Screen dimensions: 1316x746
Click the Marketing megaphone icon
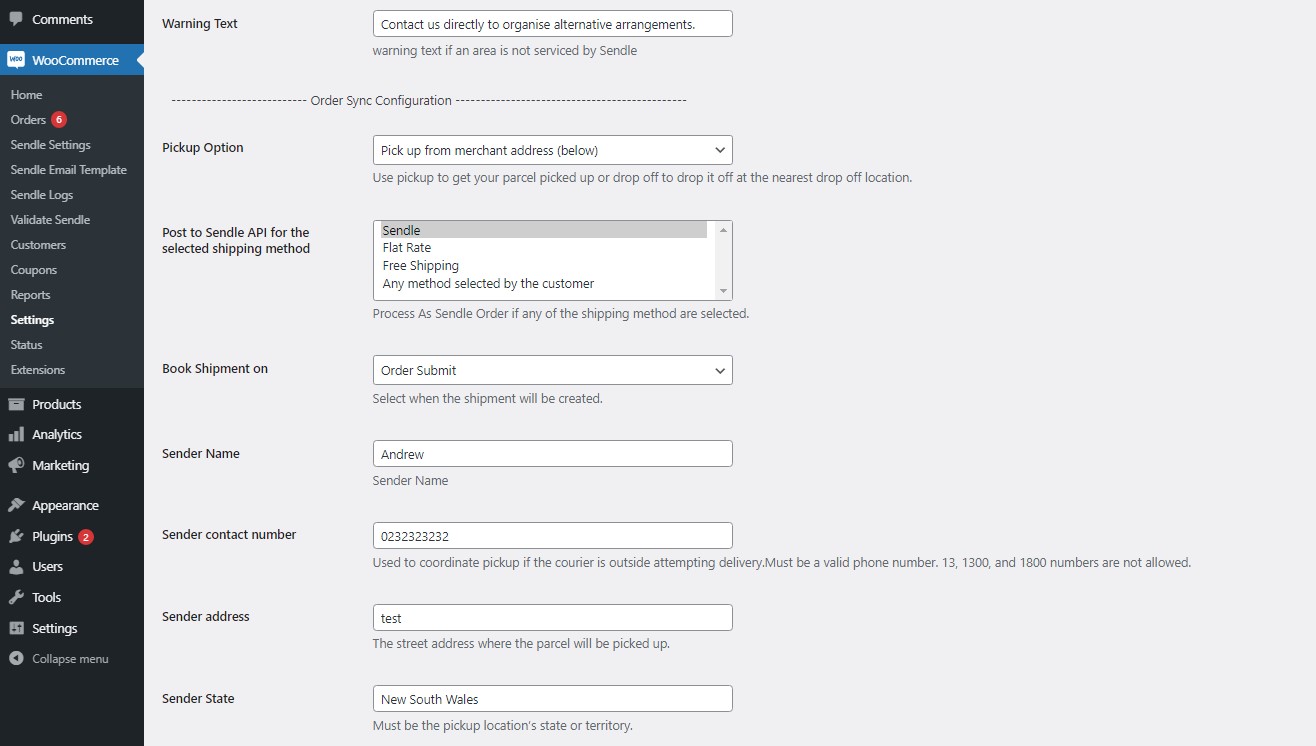pyautogui.click(x=16, y=465)
